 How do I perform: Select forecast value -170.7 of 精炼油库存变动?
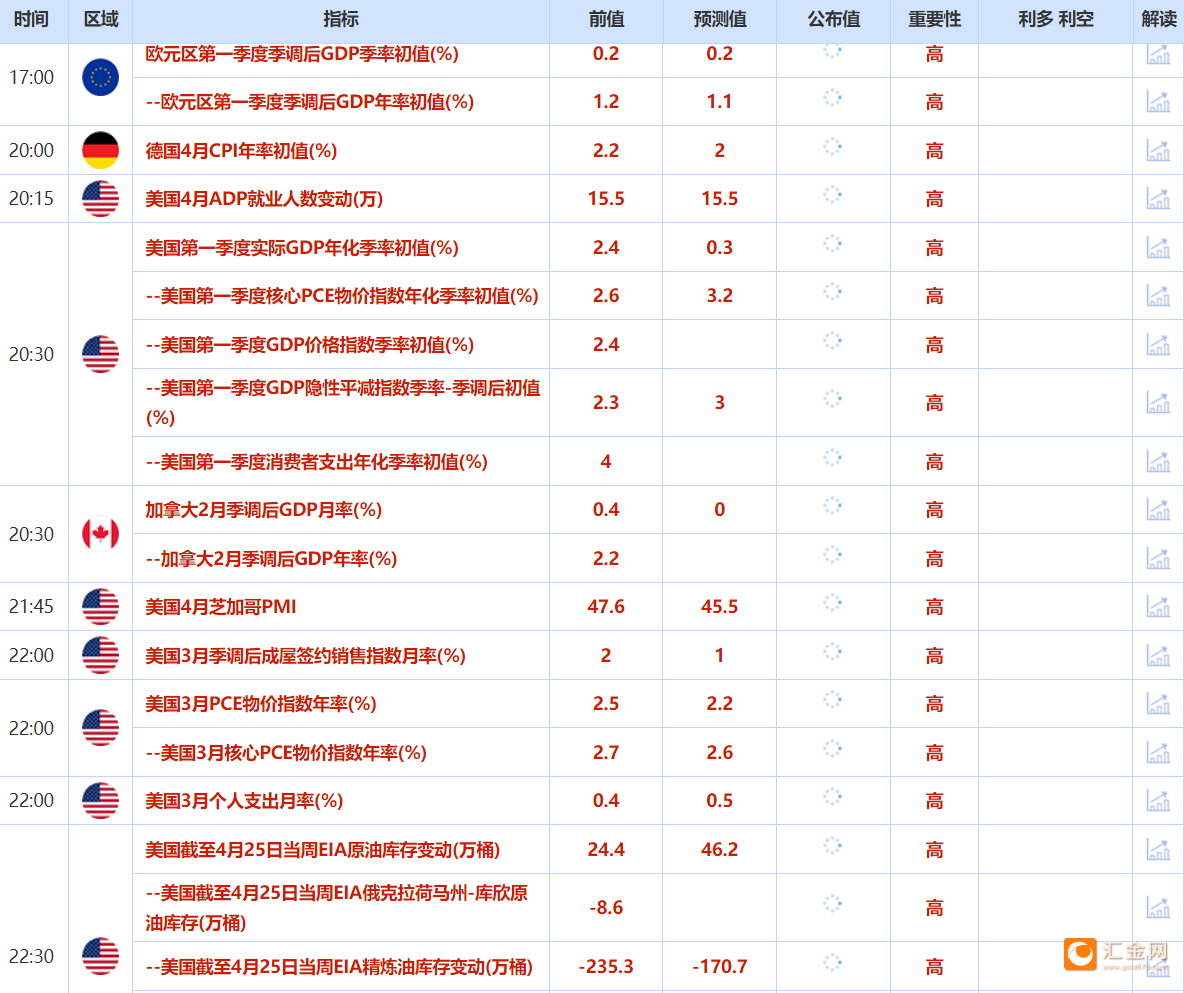[720, 967]
